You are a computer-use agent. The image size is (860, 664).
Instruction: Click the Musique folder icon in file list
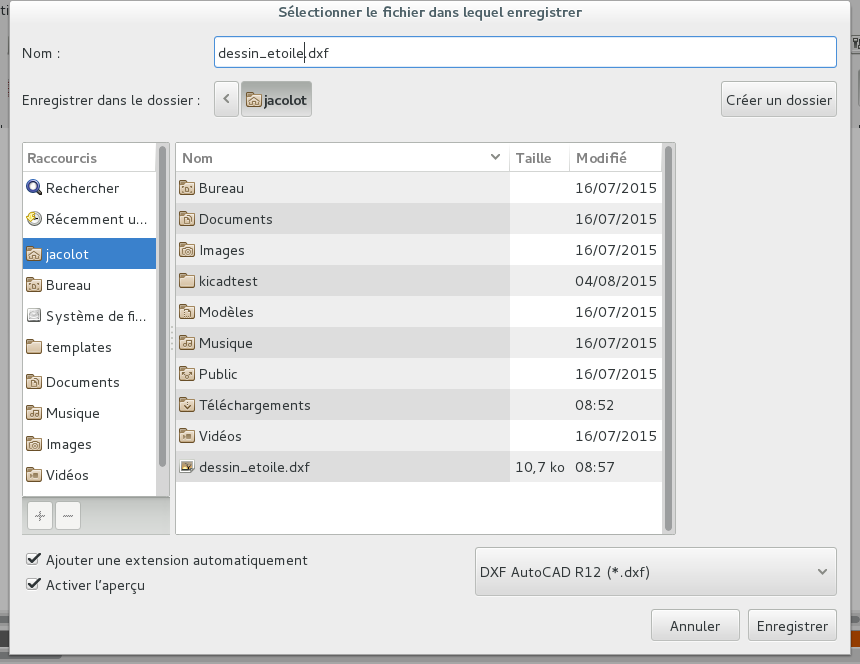tap(187, 343)
